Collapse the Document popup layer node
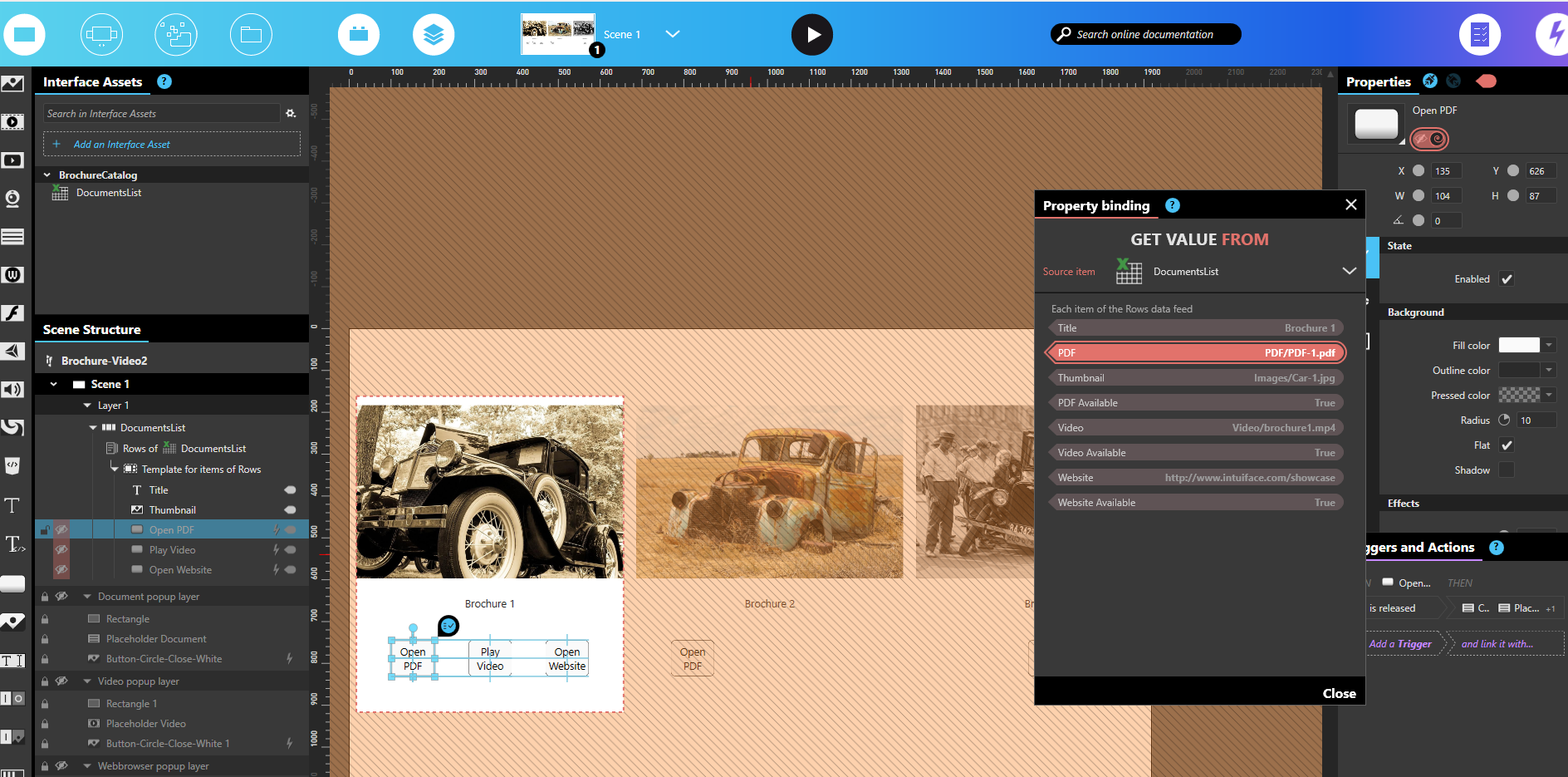The height and width of the screenshot is (777, 1568). point(87,596)
